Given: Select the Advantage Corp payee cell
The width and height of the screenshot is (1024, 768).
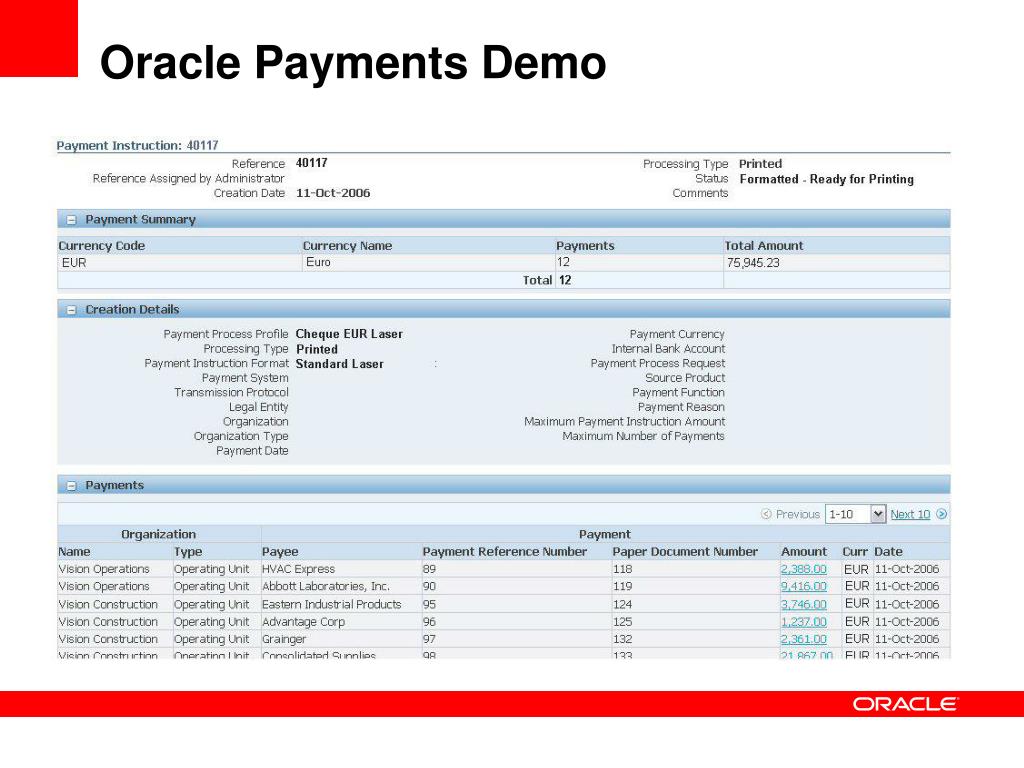Looking at the screenshot, I should coord(303,622).
